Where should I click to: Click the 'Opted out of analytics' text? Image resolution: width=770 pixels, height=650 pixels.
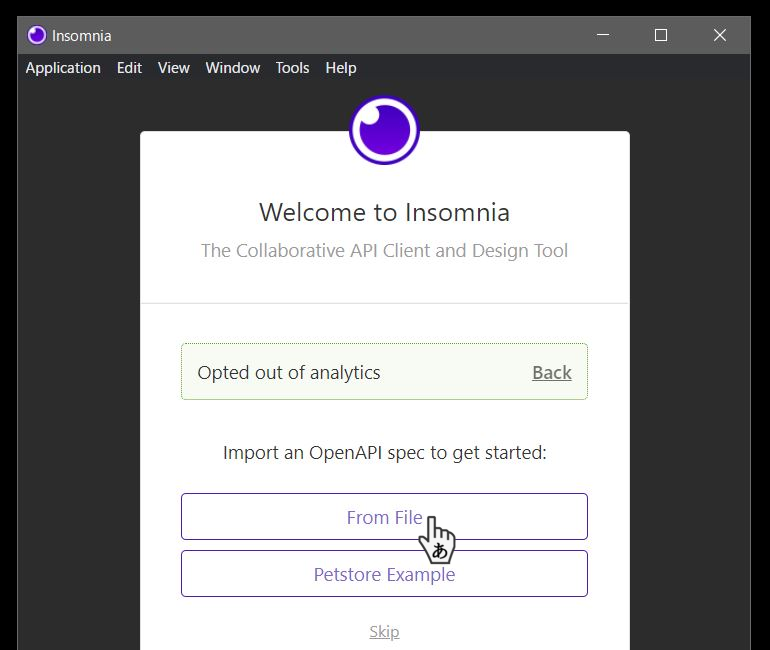coord(289,373)
